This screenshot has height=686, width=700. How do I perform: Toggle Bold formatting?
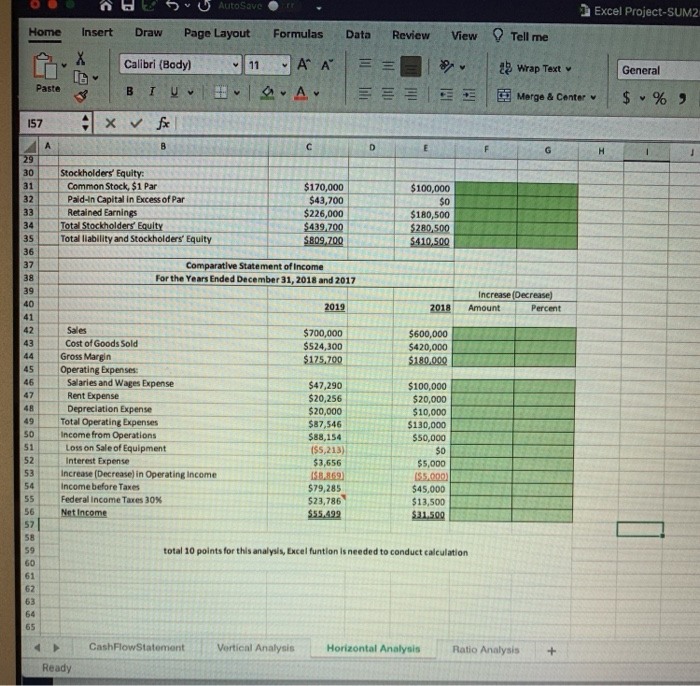click(x=129, y=91)
